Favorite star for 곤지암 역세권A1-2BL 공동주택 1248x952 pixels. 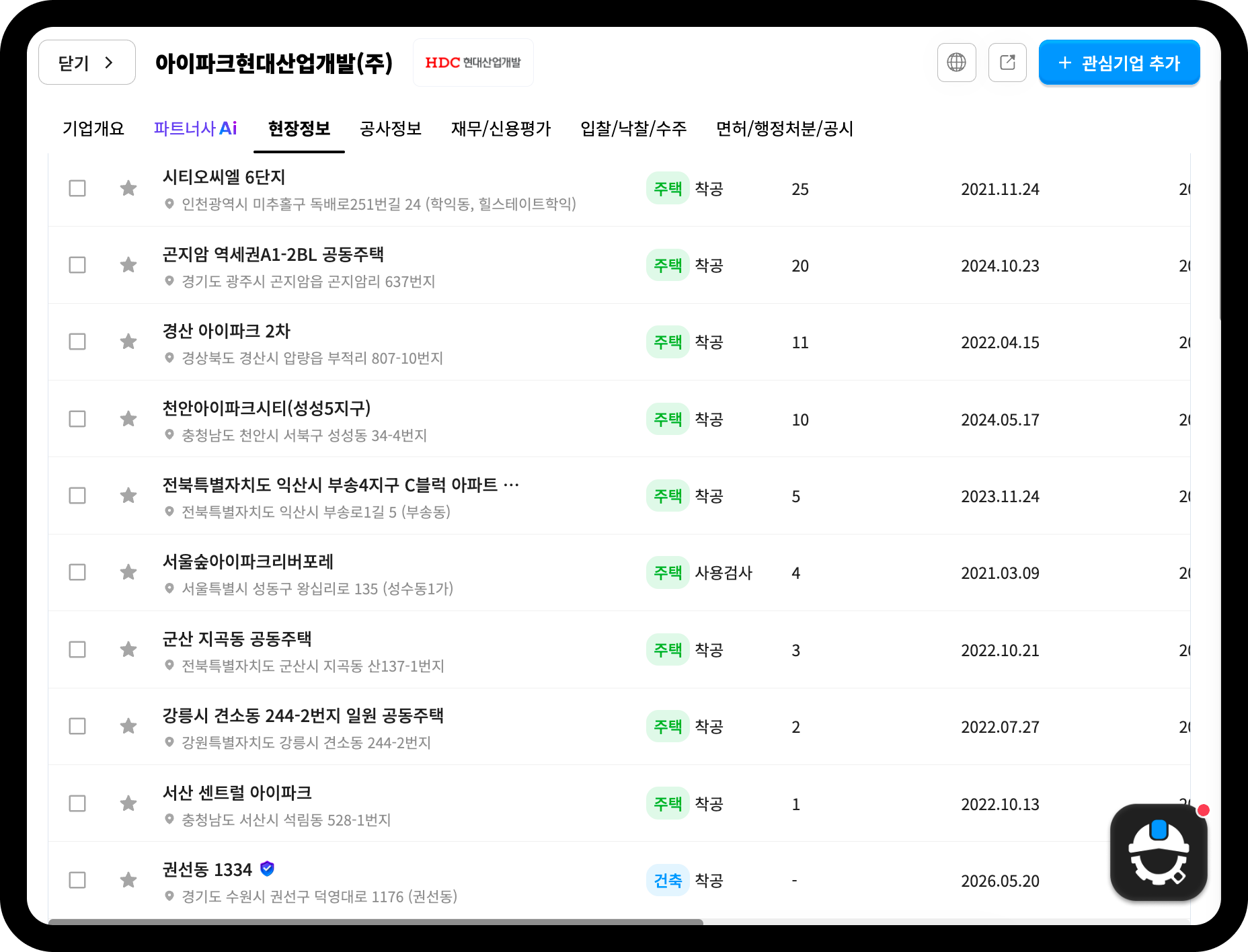[x=128, y=265]
